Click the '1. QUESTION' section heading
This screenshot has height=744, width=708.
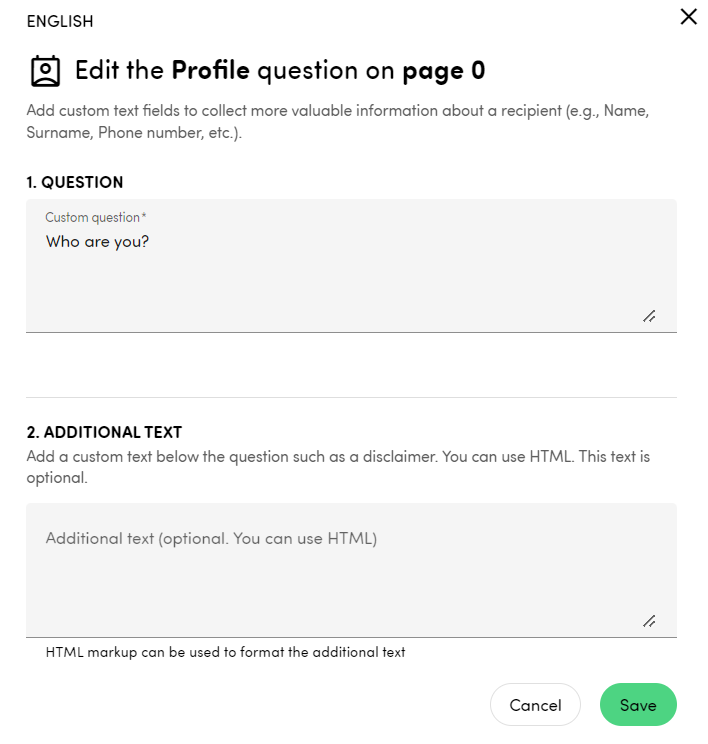75,182
